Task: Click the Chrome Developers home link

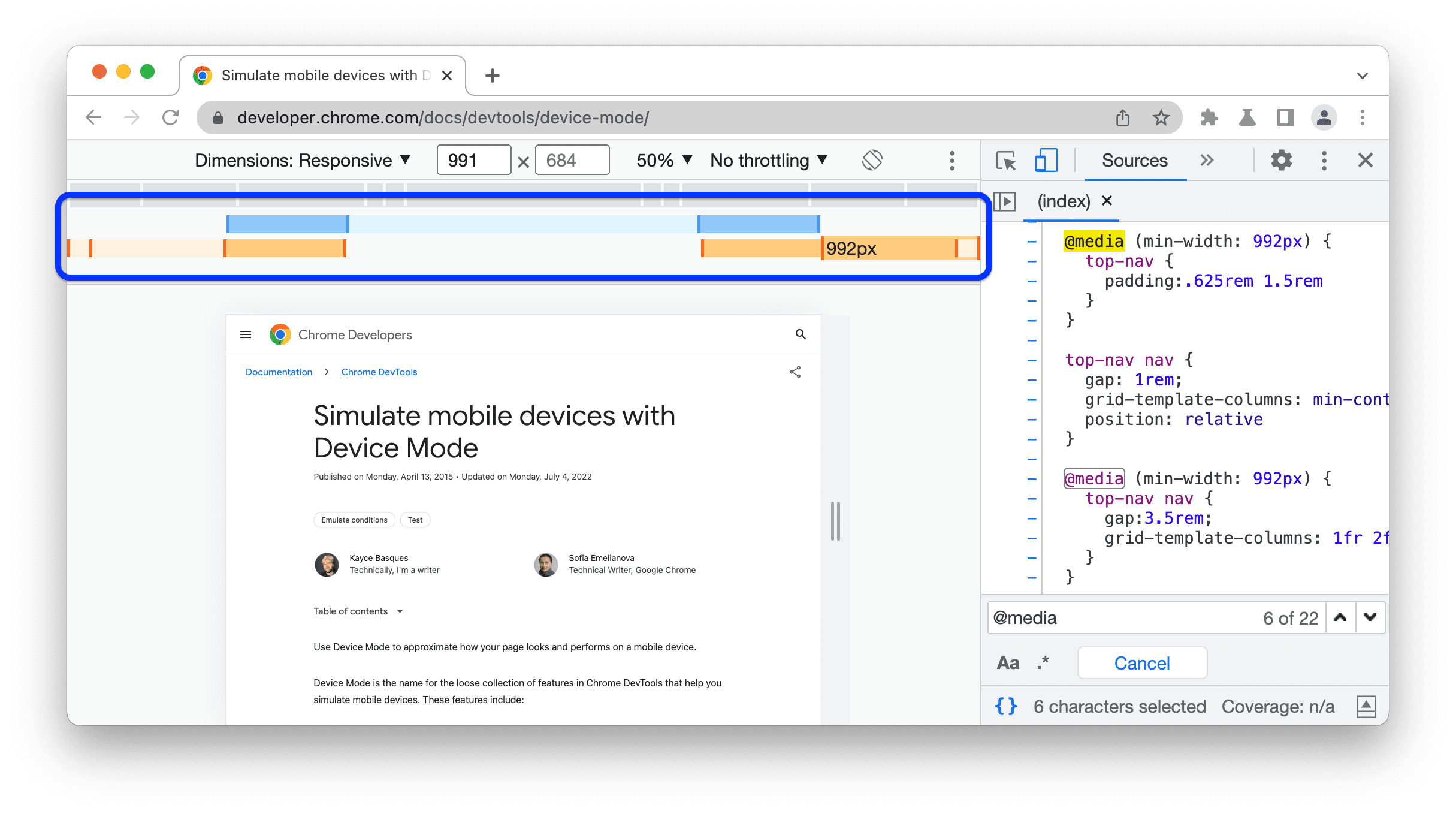Action: (x=340, y=335)
